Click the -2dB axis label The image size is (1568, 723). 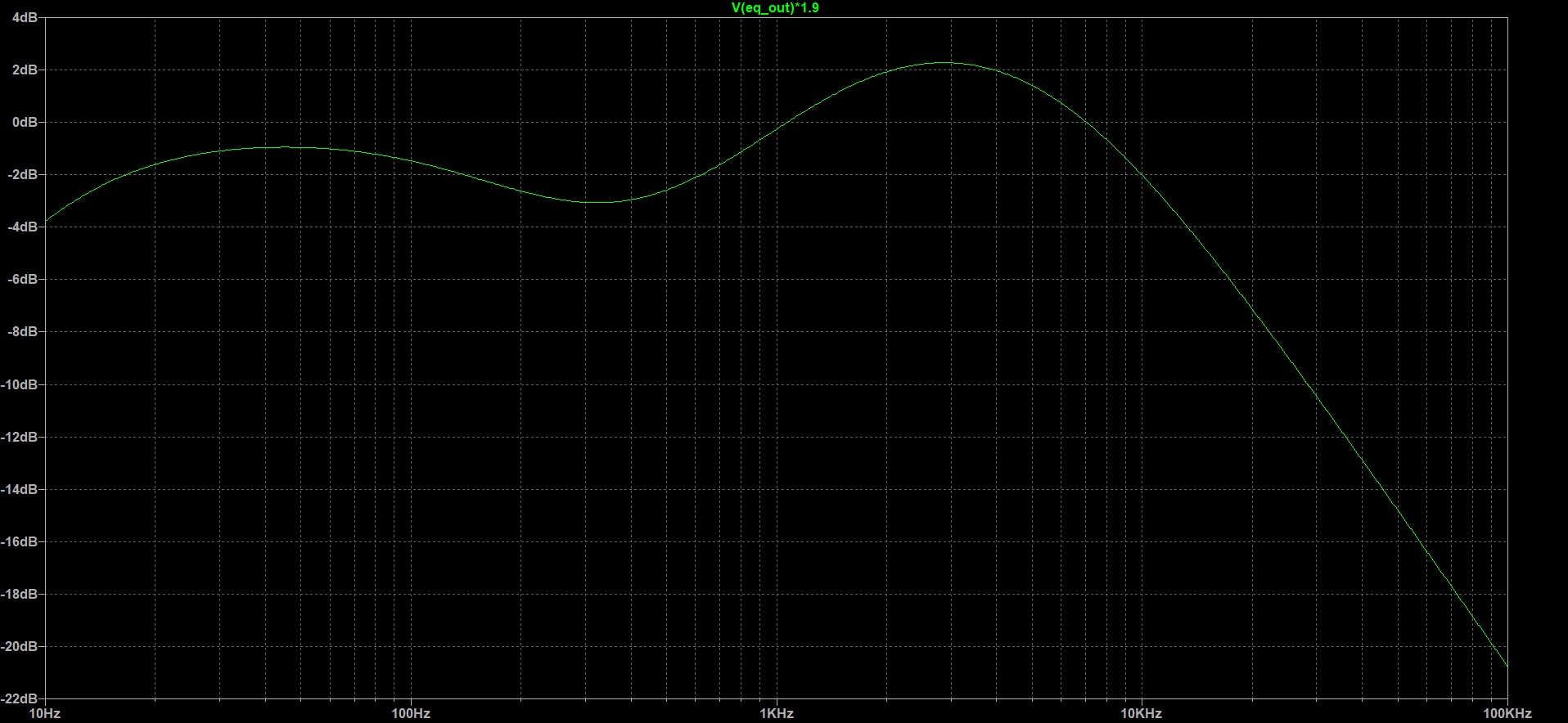click(x=23, y=174)
